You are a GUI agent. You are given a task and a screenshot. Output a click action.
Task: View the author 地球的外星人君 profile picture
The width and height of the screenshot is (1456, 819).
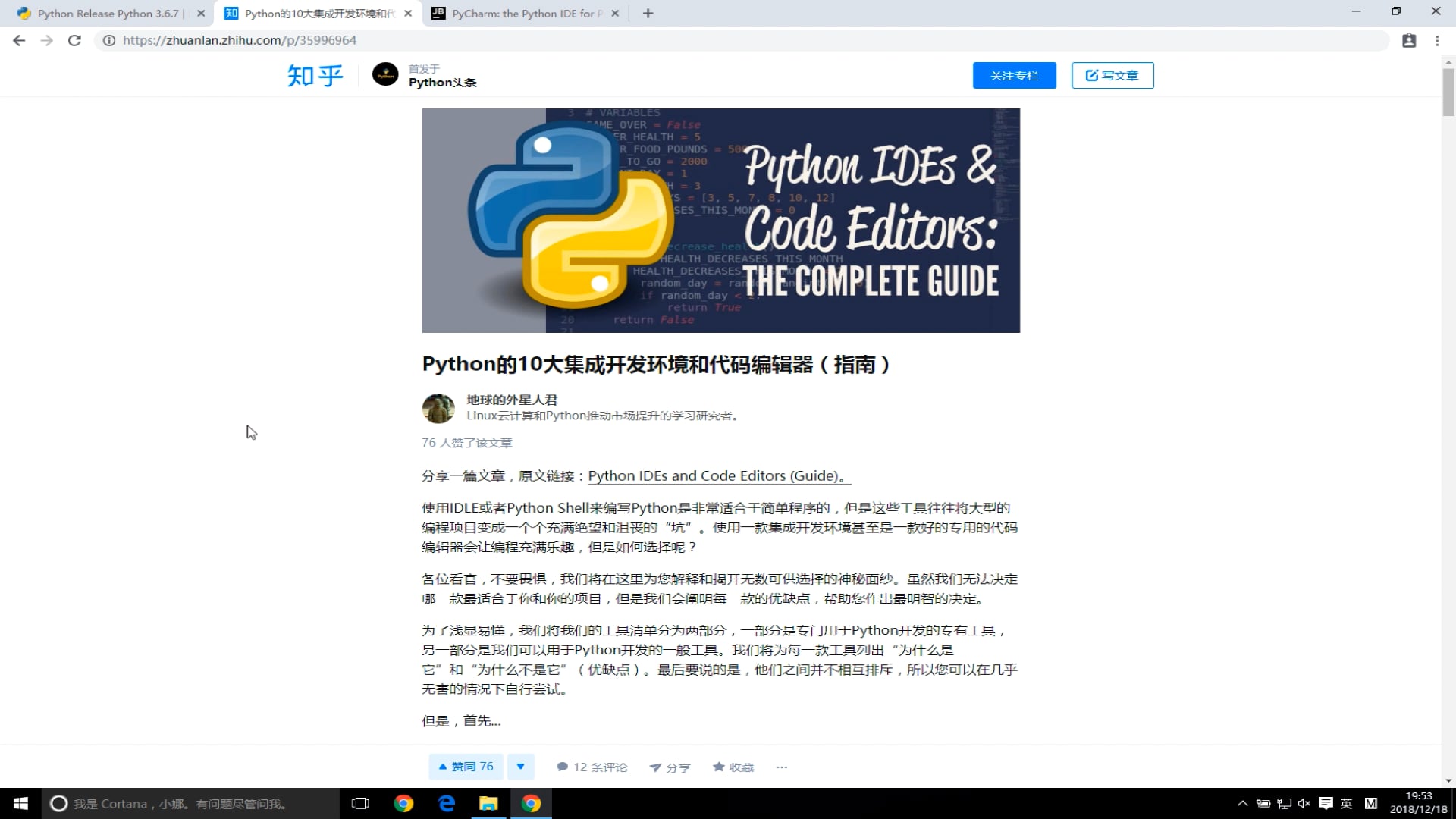click(x=438, y=408)
